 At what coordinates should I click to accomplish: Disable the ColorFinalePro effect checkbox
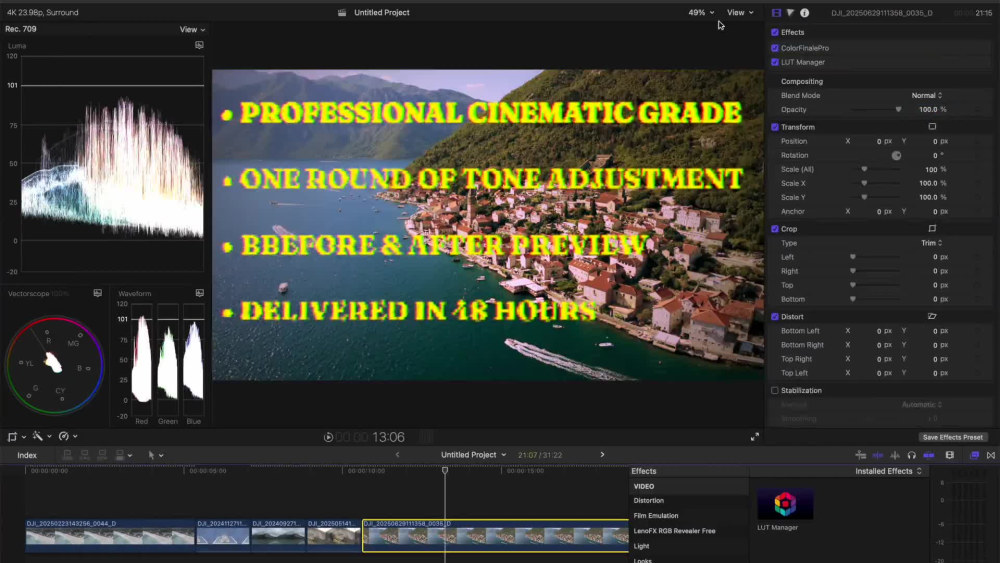pyautogui.click(x=775, y=48)
